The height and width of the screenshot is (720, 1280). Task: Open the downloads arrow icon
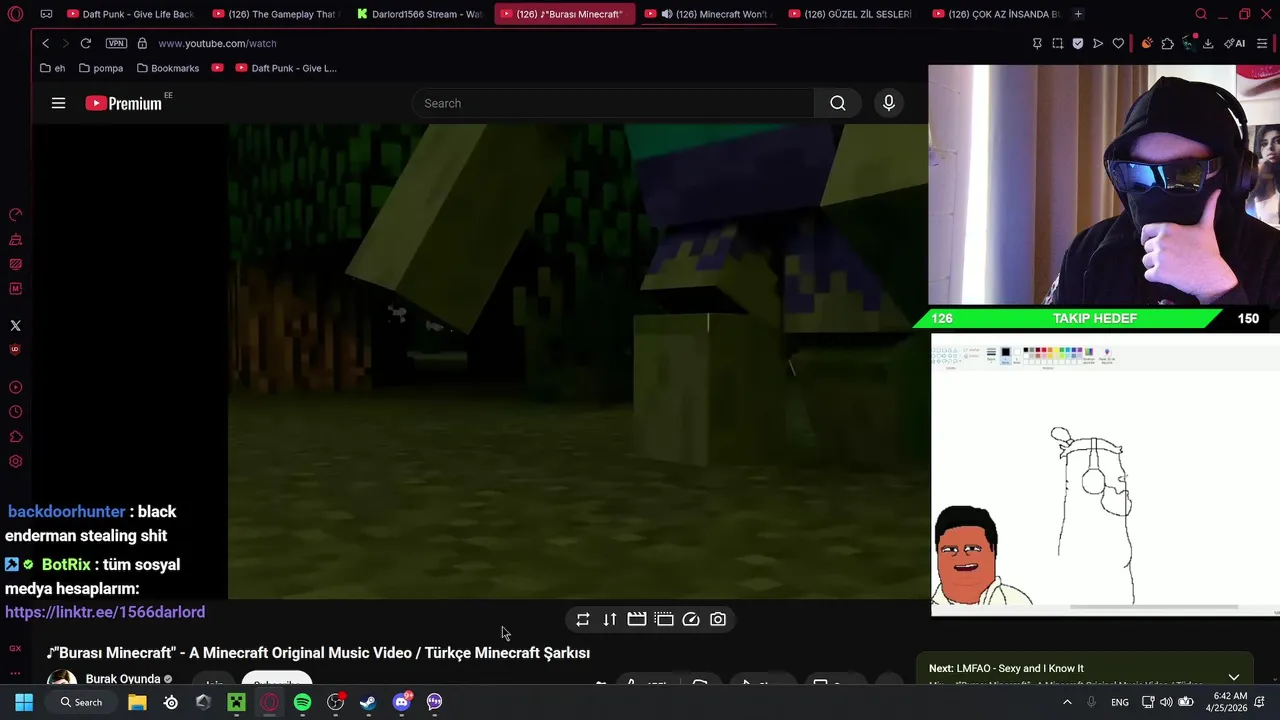tap(1208, 43)
